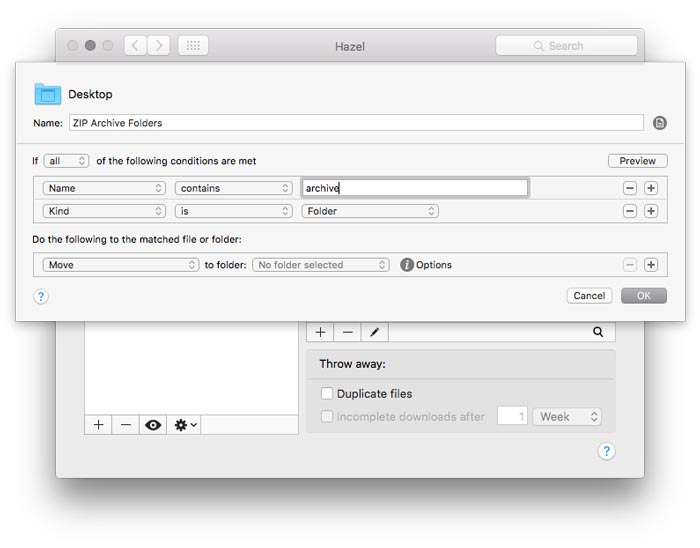Toggle the eye preview icon under folders
The width and height of the screenshot is (700, 548).
click(x=153, y=425)
